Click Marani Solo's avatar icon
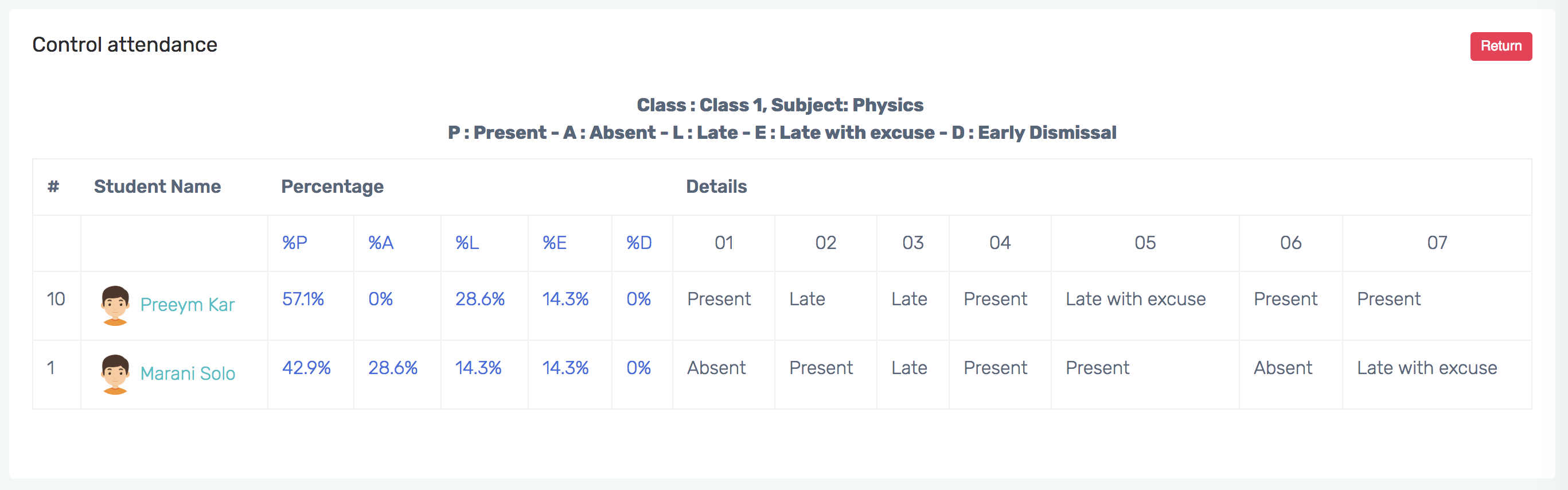Screen dimensions: 1568x490 pyautogui.click(x=115, y=374)
